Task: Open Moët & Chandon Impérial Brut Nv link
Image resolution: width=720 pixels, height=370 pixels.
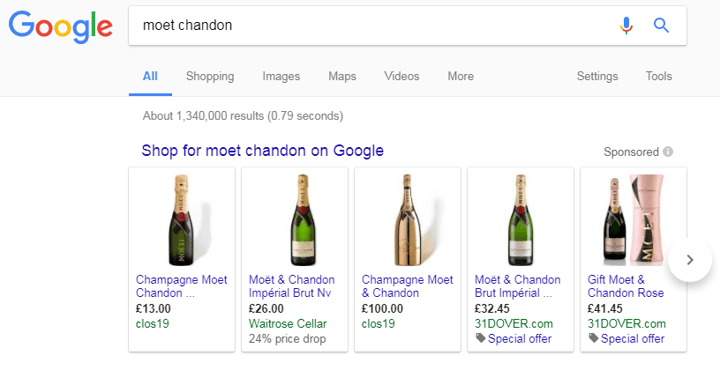Action: tap(292, 286)
